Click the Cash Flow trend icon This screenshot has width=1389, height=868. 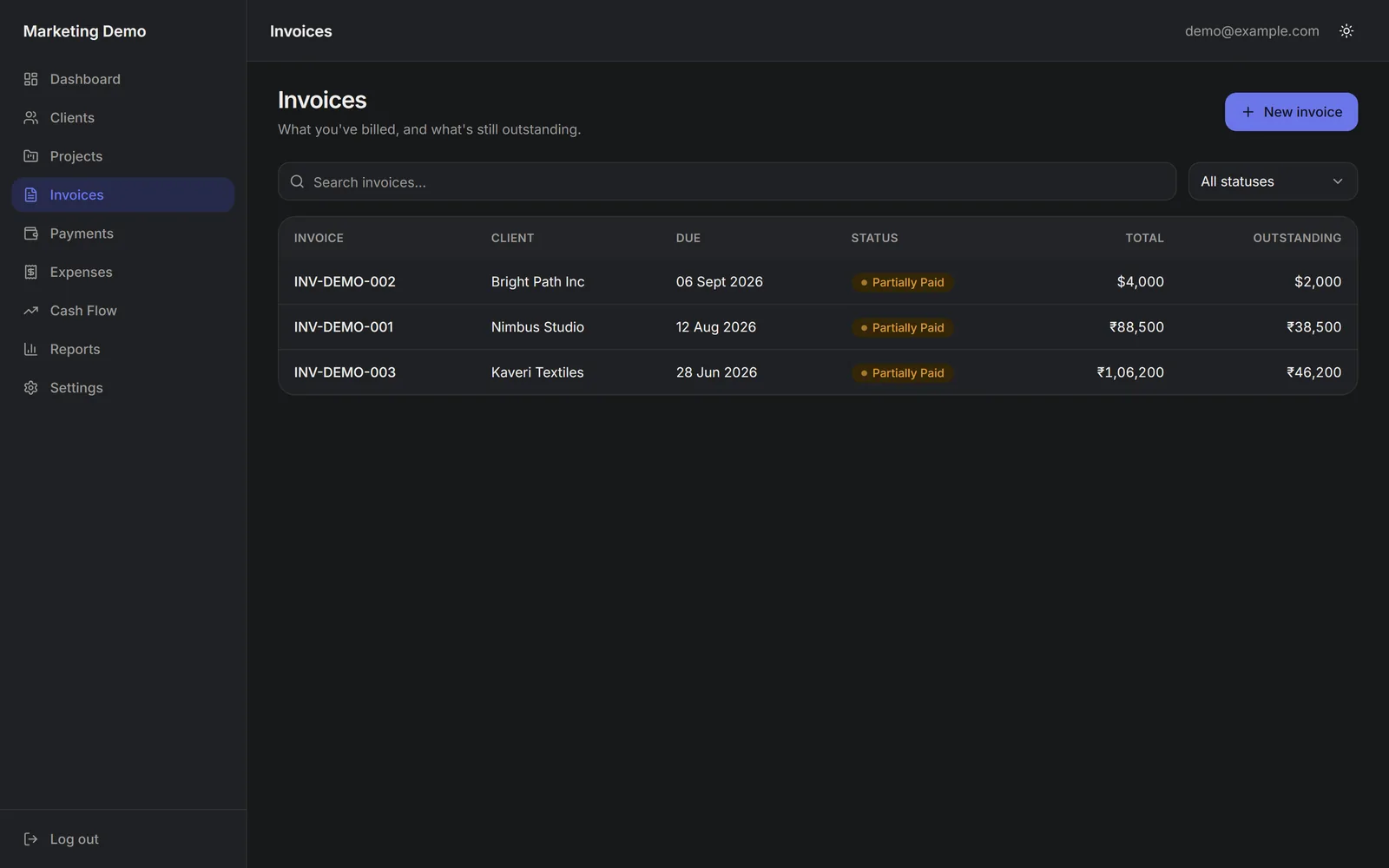click(31, 311)
